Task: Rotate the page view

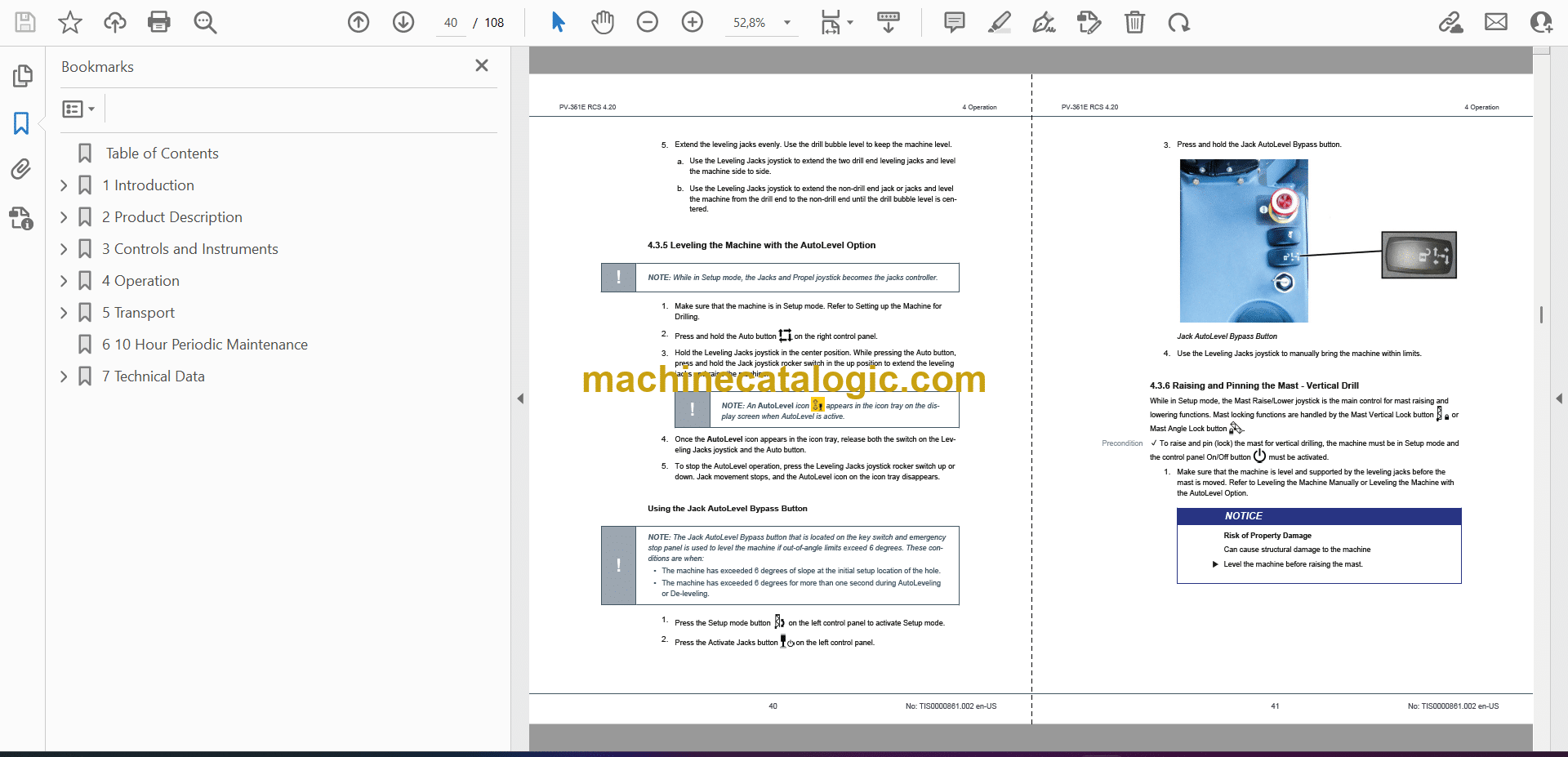Action: [x=1178, y=22]
